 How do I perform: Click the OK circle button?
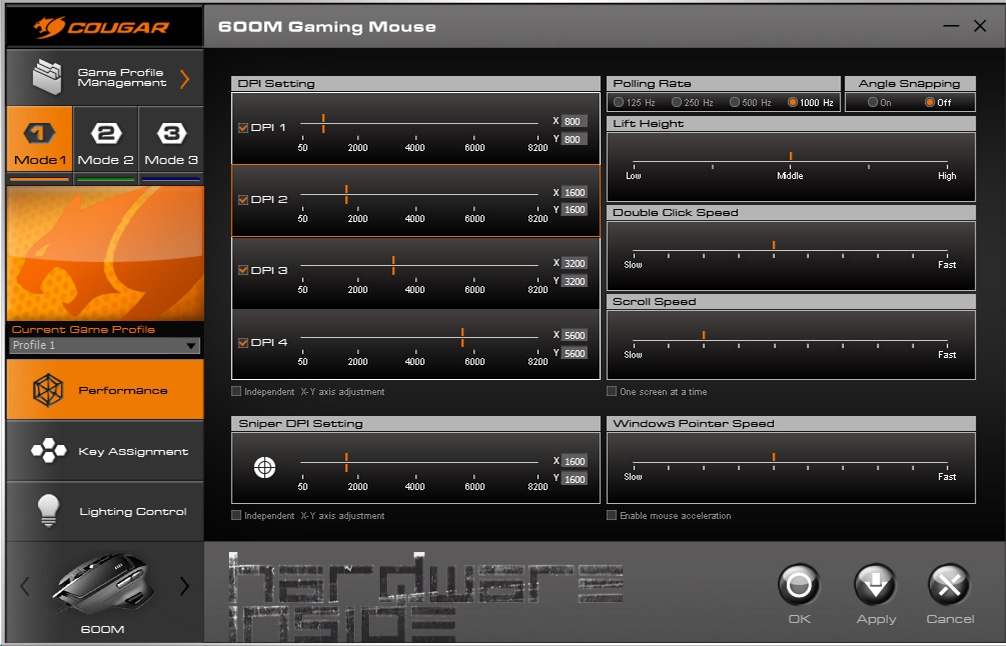(x=799, y=584)
